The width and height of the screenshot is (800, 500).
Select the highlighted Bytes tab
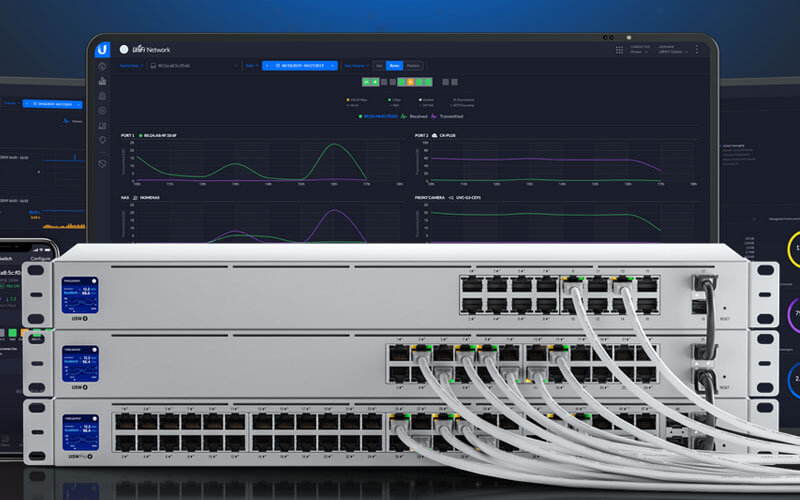pos(395,65)
